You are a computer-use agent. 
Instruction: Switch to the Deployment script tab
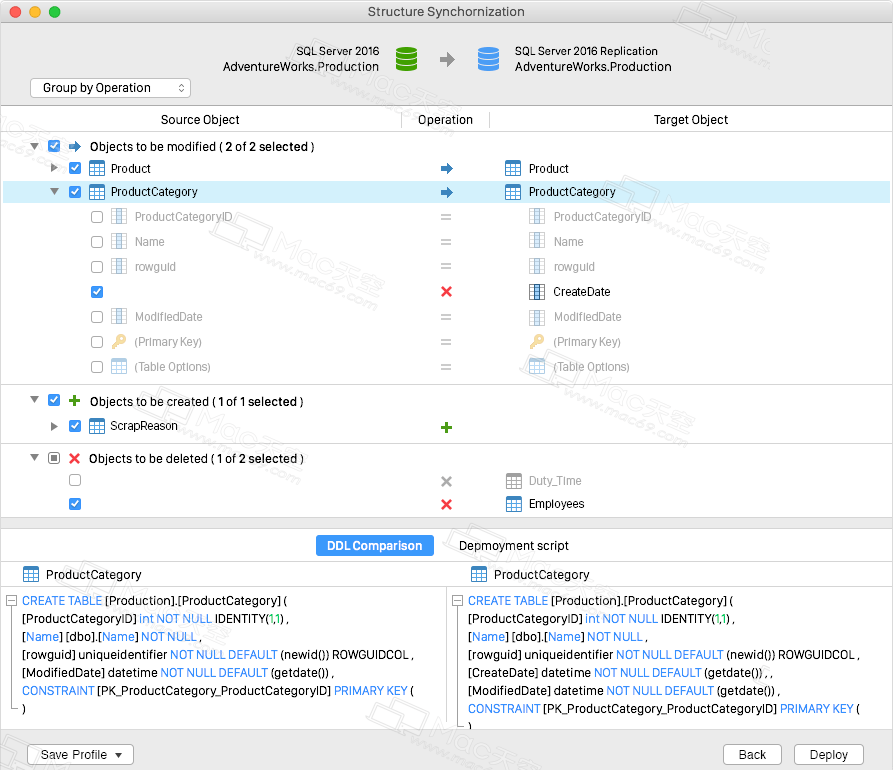coord(514,546)
